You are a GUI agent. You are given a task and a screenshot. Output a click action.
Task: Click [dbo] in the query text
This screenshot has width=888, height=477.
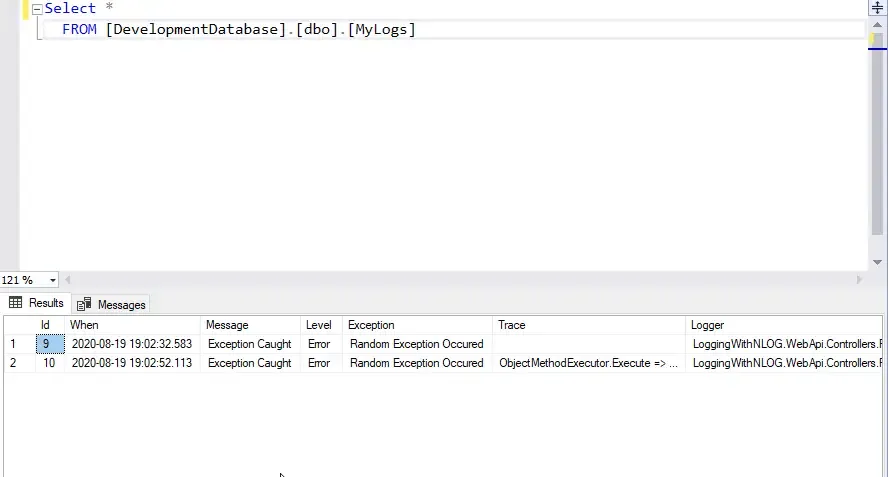point(317,29)
